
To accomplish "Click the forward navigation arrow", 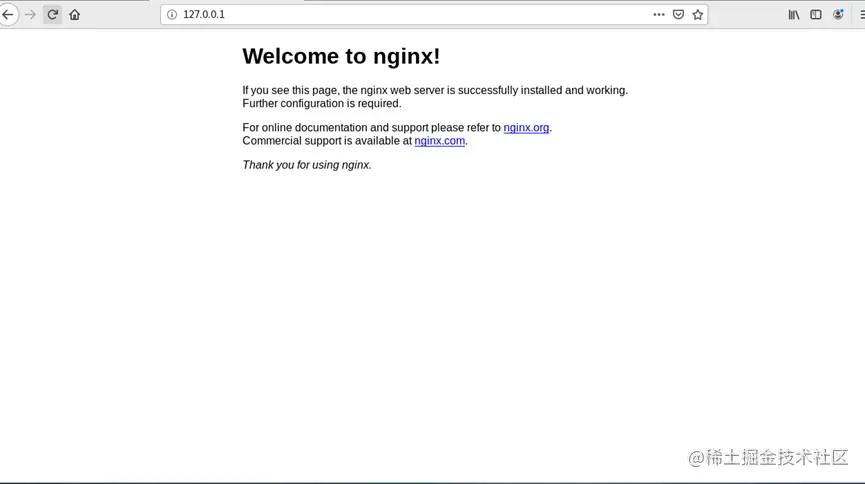I will click(x=30, y=14).
